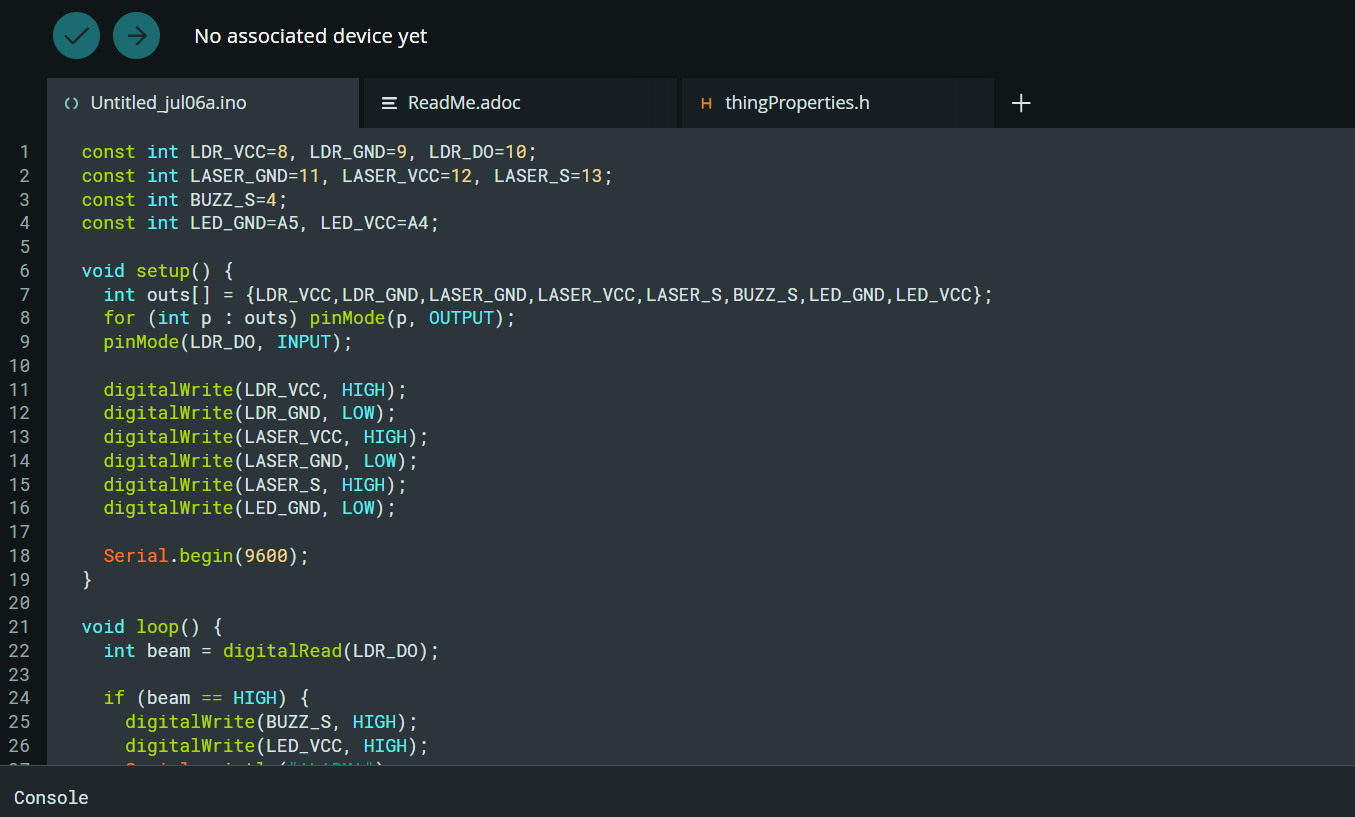Click line number 10 in the gutter

[19, 366]
